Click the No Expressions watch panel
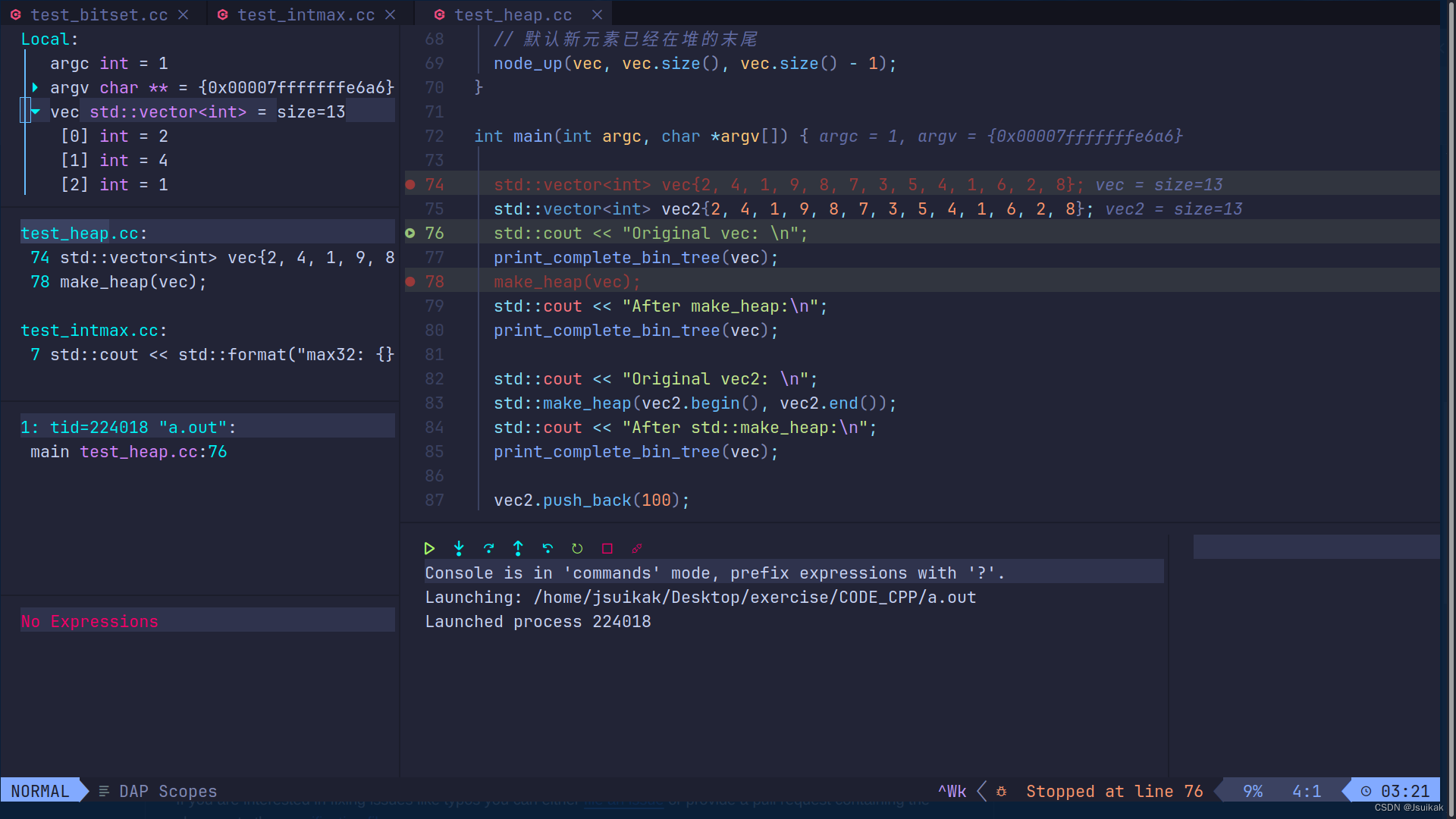This screenshot has height=819, width=1456. (89, 622)
